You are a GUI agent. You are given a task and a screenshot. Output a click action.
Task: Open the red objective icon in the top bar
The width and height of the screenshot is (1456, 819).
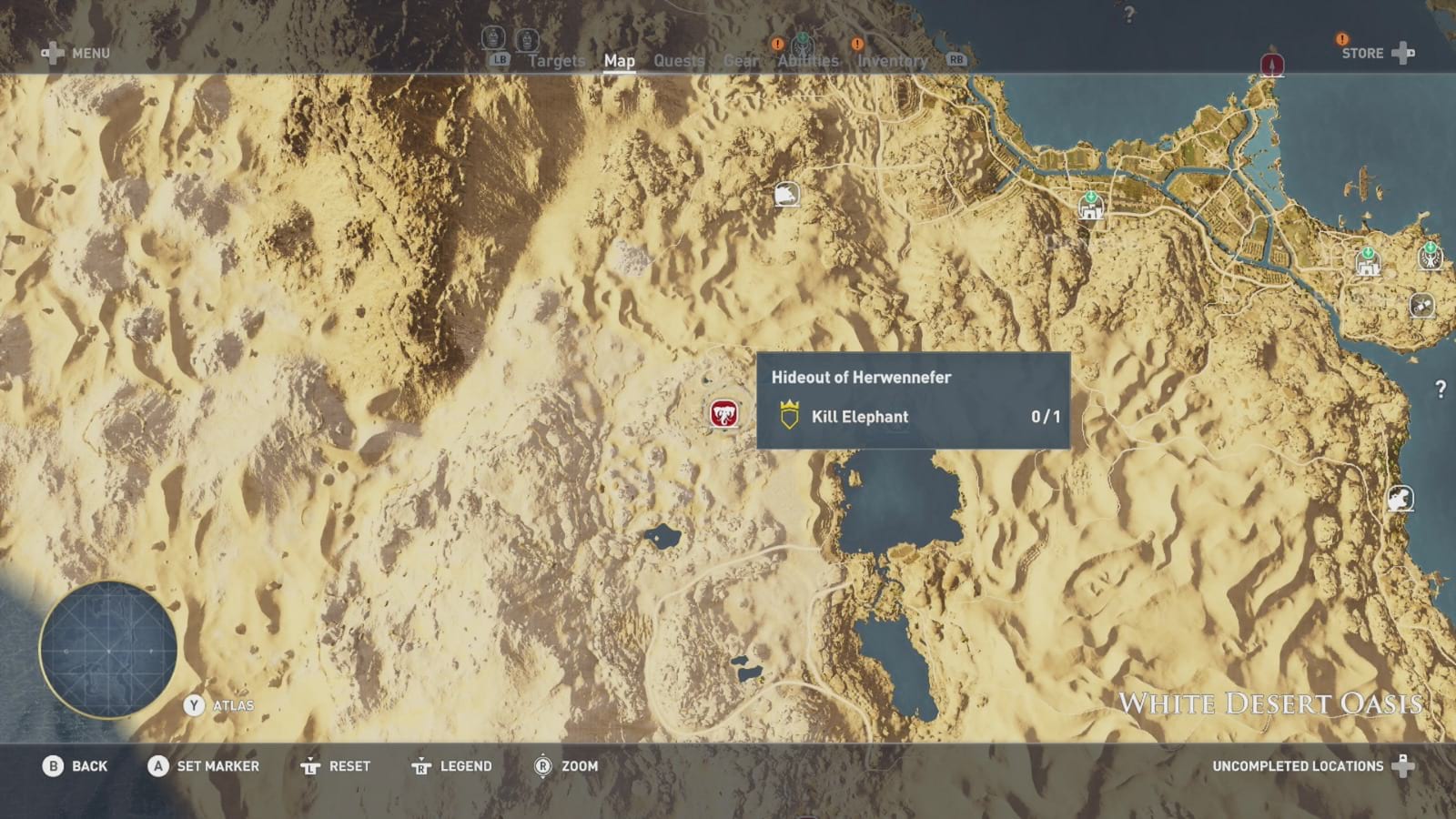coord(1271,62)
